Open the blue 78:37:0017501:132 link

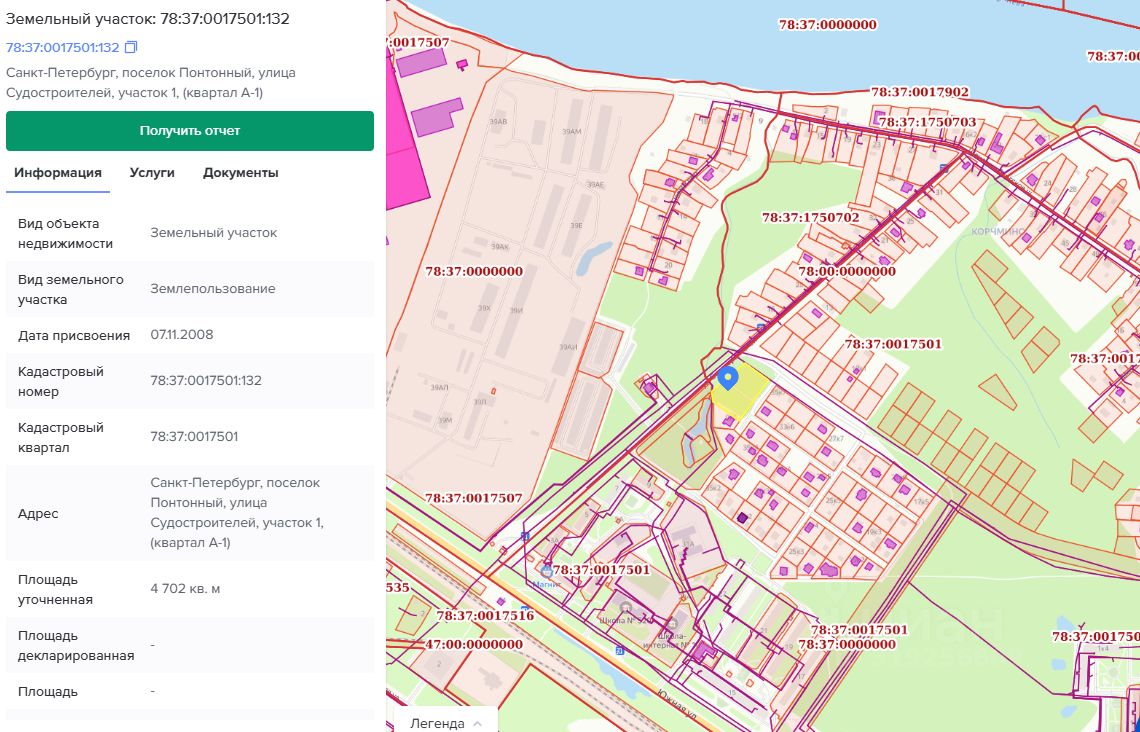click(x=63, y=48)
